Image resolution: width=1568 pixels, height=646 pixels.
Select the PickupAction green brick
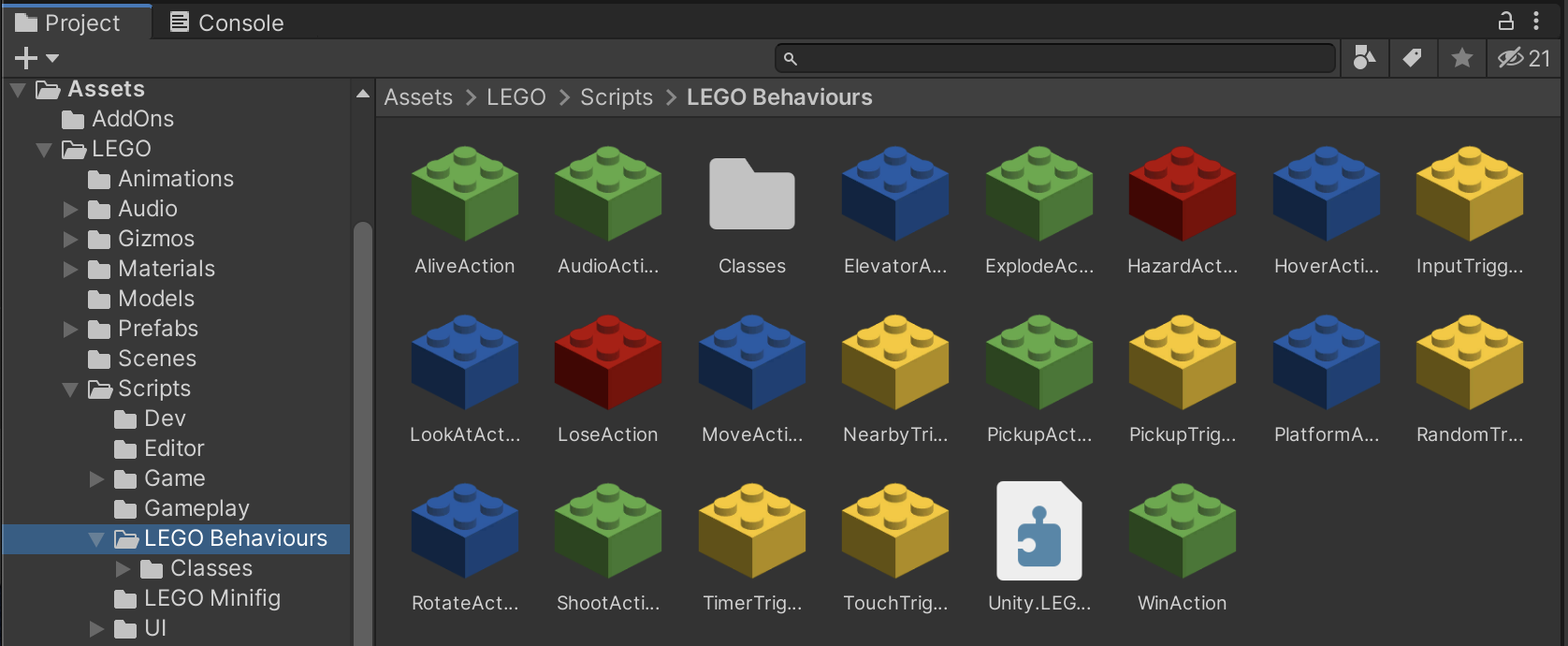[x=1039, y=362]
